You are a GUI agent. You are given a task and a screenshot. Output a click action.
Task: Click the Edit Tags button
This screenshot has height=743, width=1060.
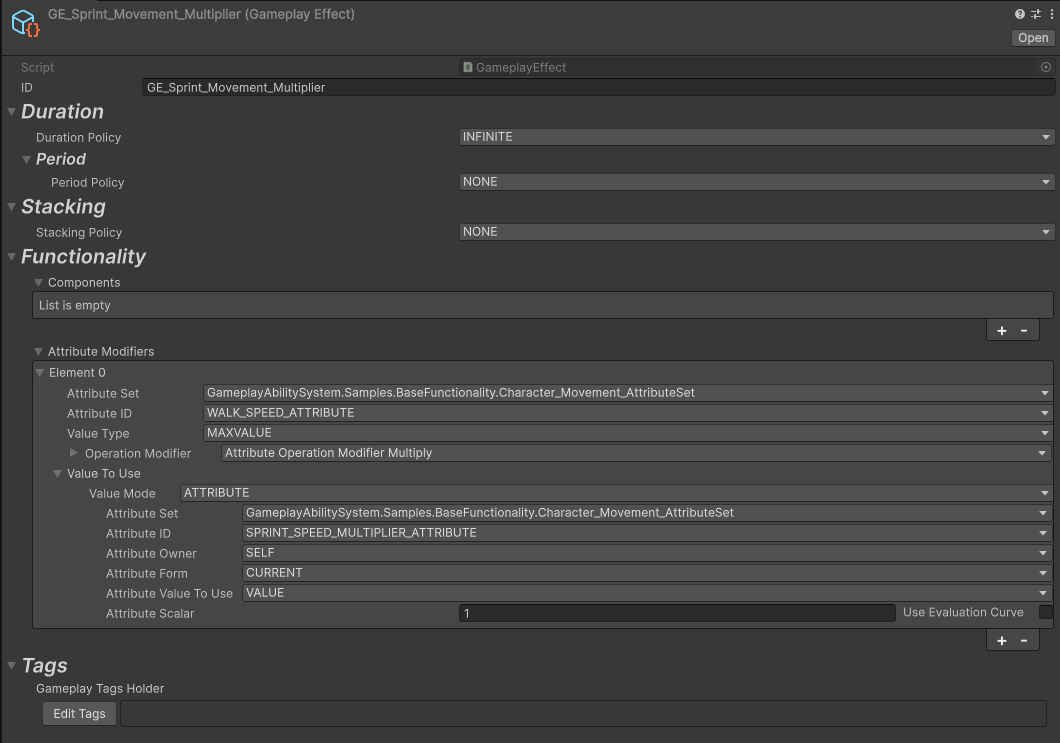(79, 714)
